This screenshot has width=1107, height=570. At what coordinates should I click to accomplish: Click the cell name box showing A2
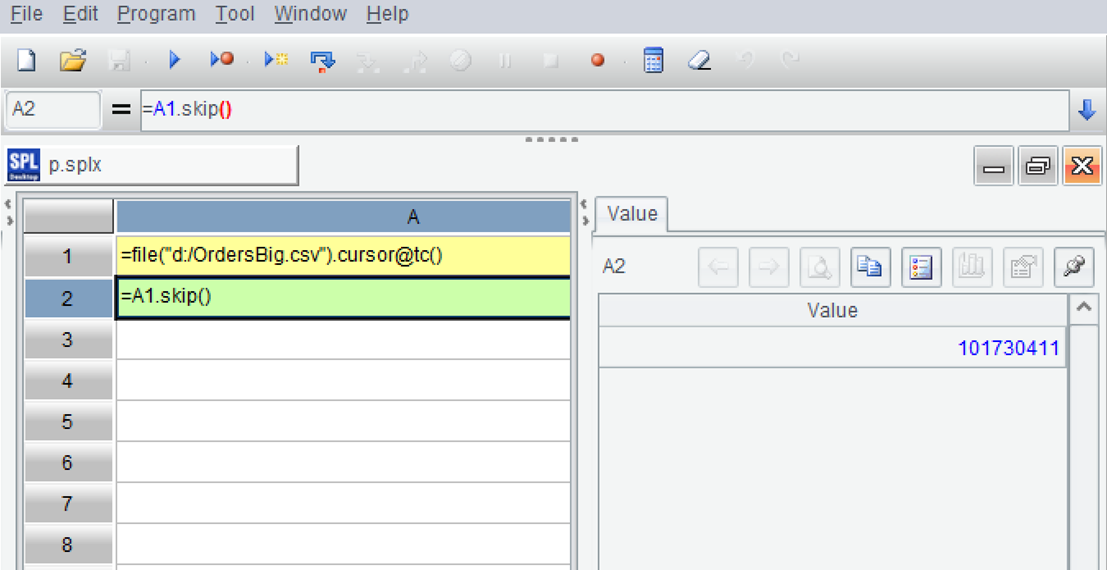click(x=53, y=110)
